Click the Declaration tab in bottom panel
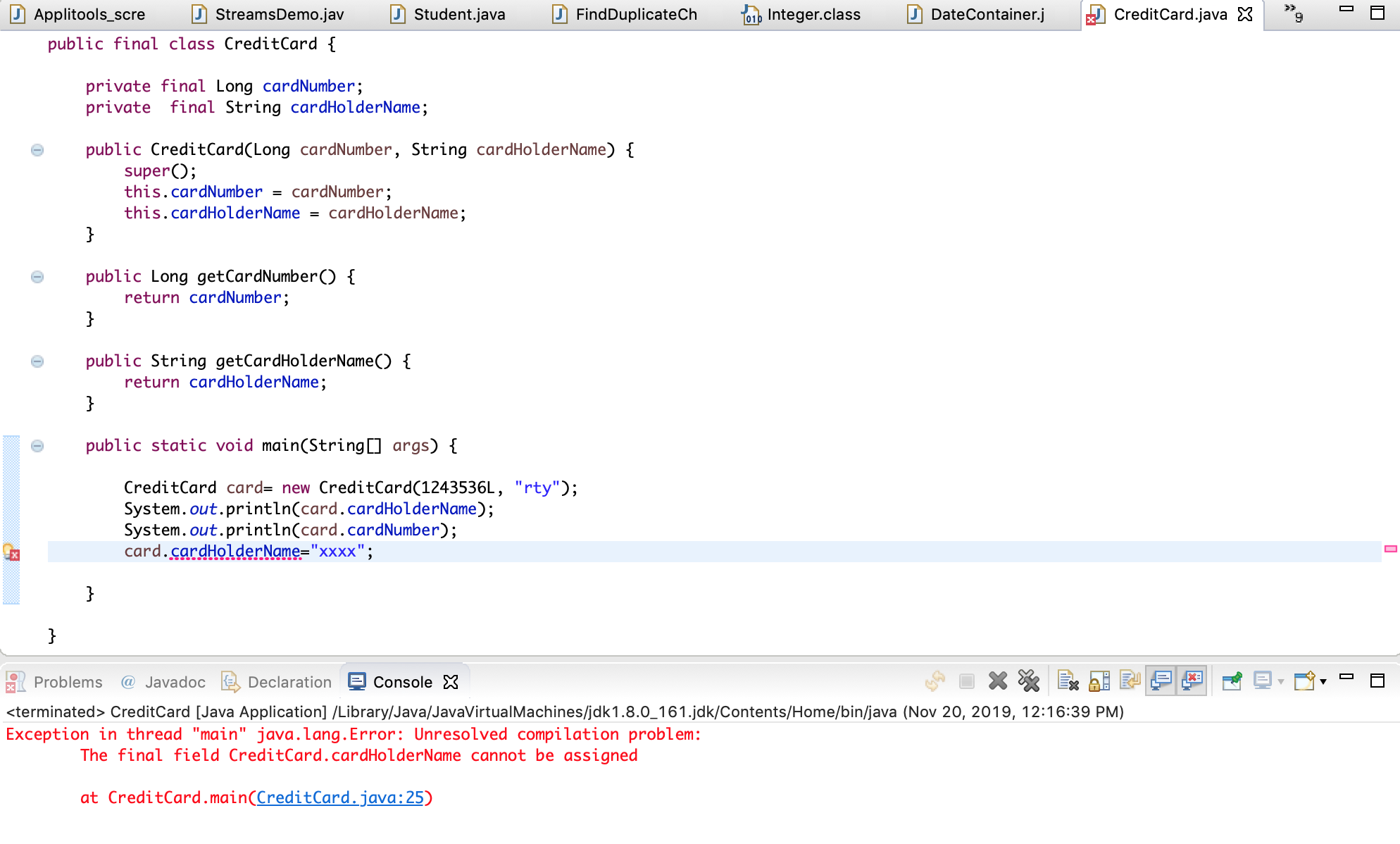The image size is (1400, 844). [x=289, y=682]
